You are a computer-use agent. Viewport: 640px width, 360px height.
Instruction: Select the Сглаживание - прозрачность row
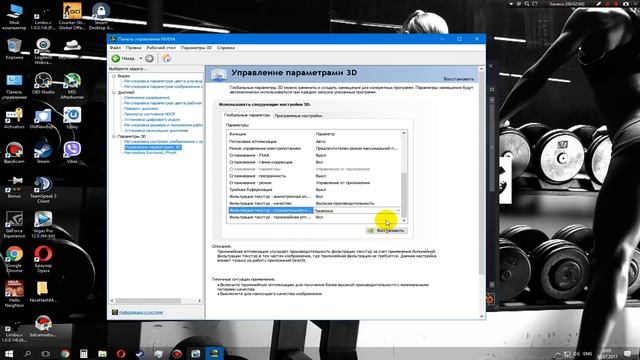tap(314, 176)
